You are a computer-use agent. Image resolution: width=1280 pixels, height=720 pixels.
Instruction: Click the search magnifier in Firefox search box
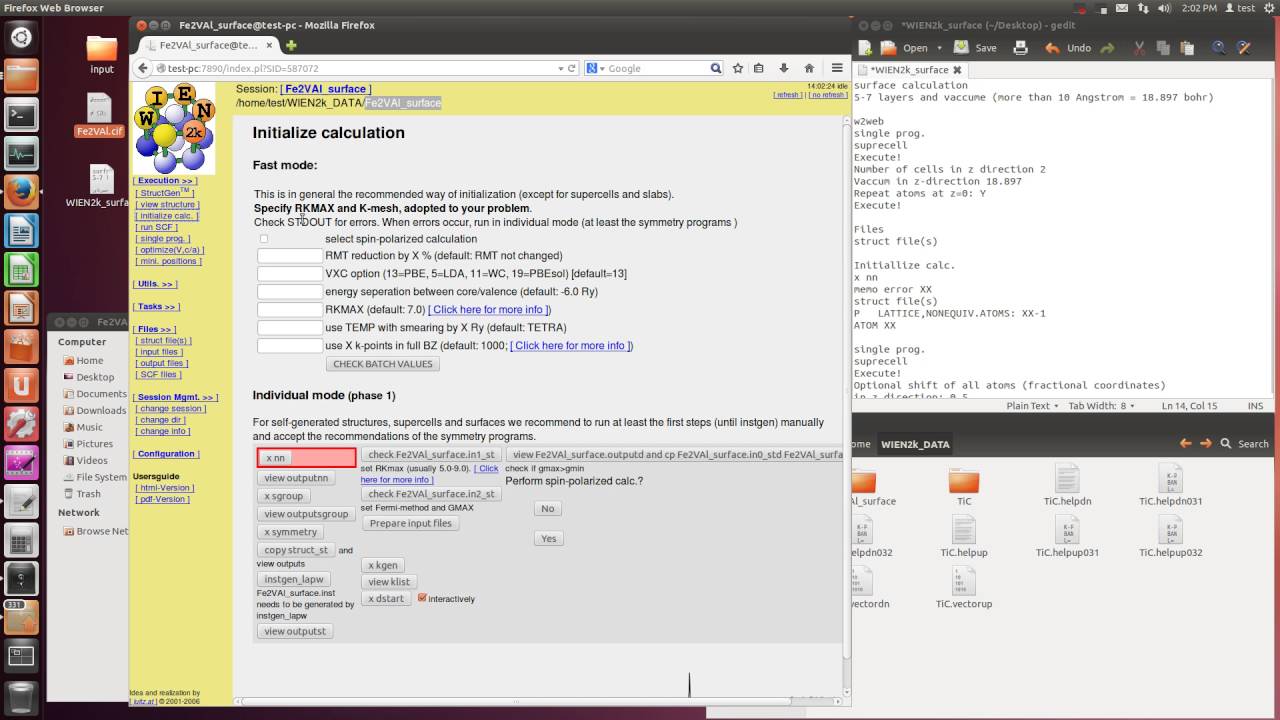[716, 68]
